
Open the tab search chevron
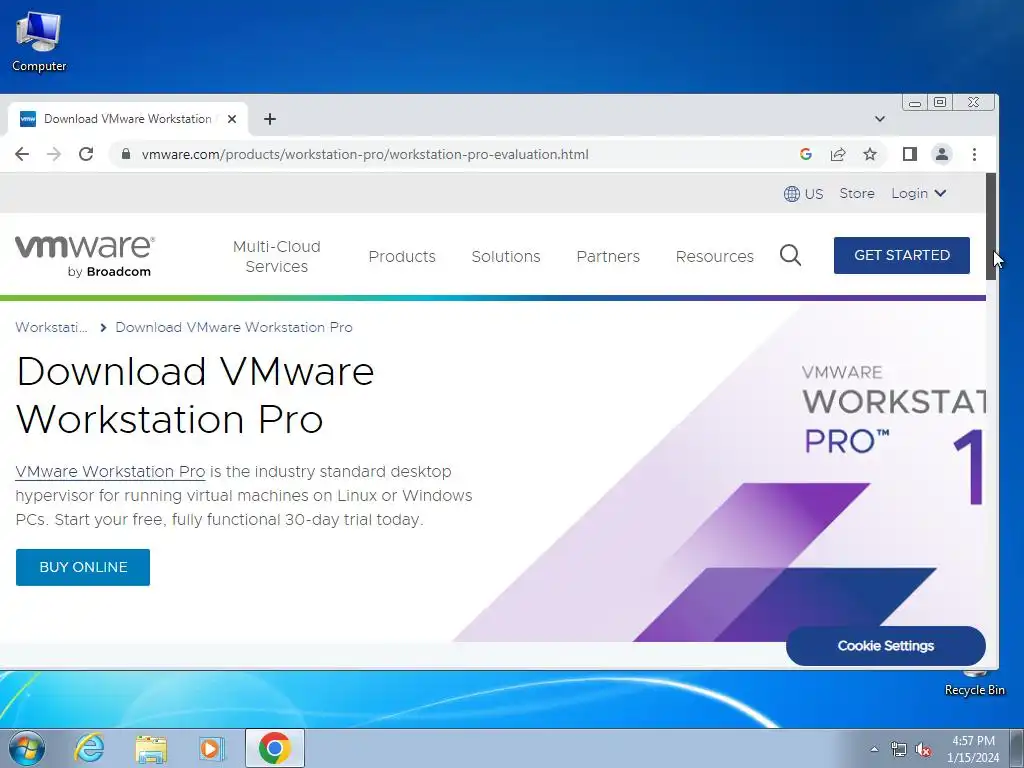pos(880,119)
